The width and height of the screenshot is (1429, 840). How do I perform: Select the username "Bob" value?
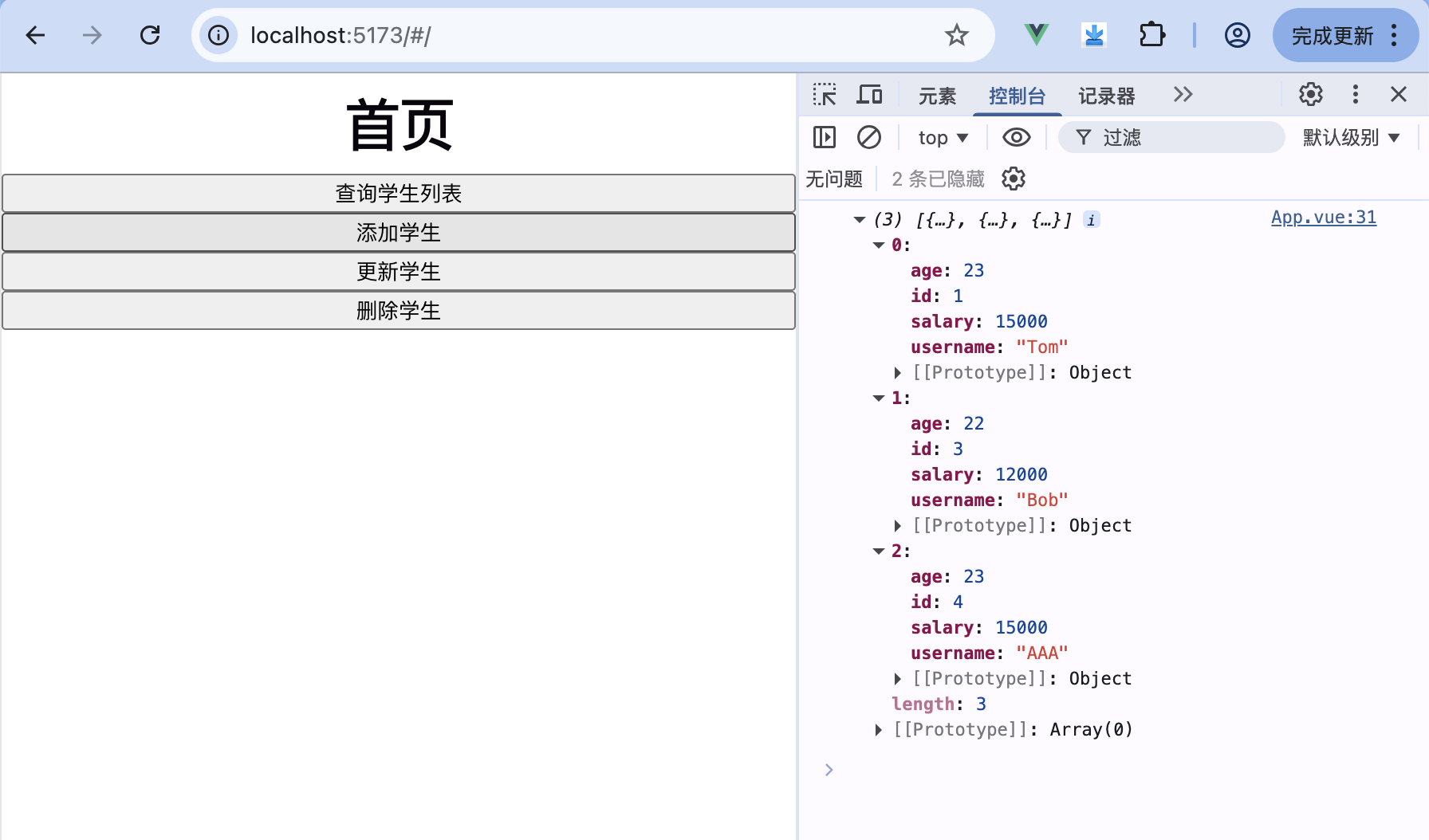1041,500
